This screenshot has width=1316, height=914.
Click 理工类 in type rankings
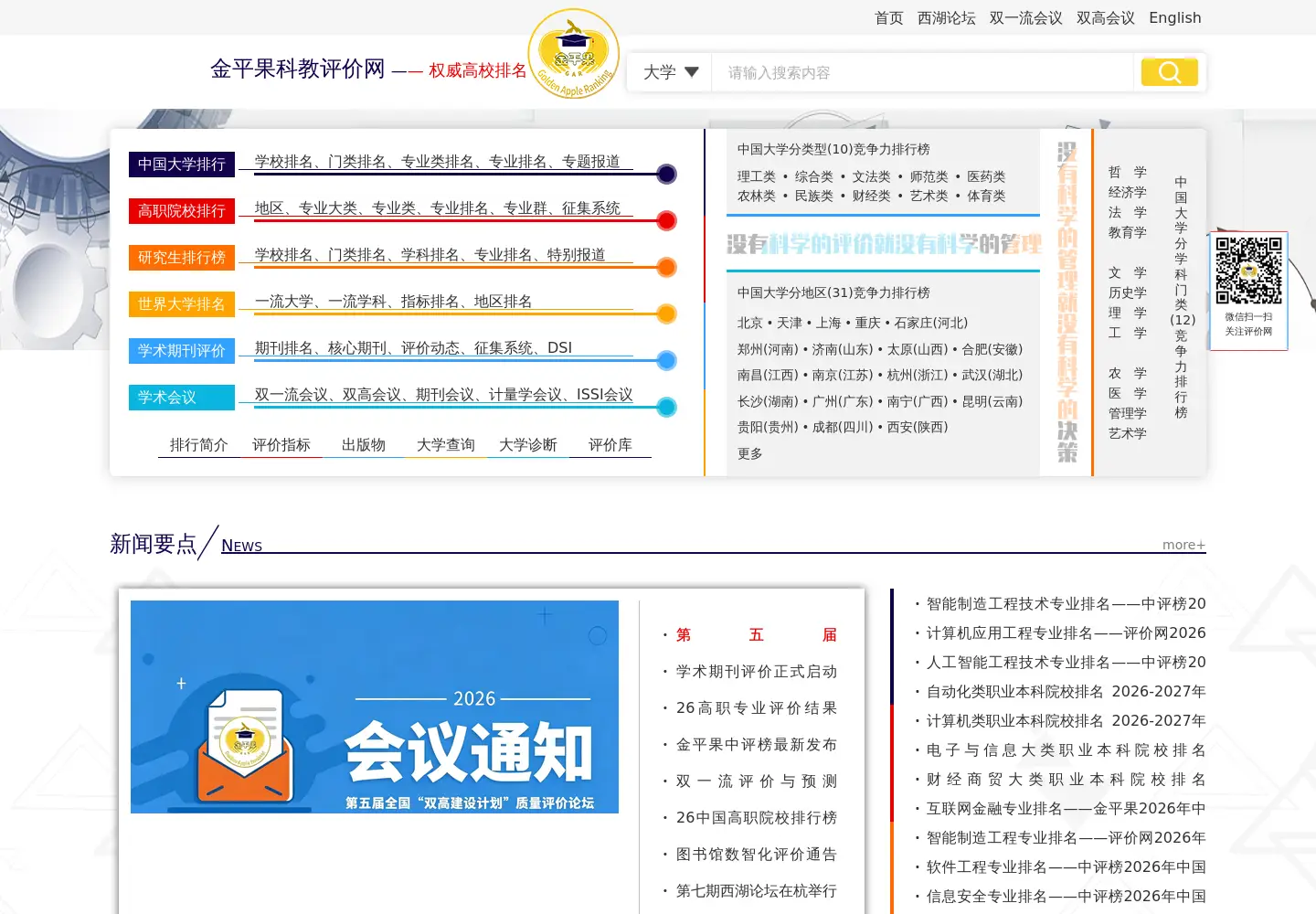[757, 176]
